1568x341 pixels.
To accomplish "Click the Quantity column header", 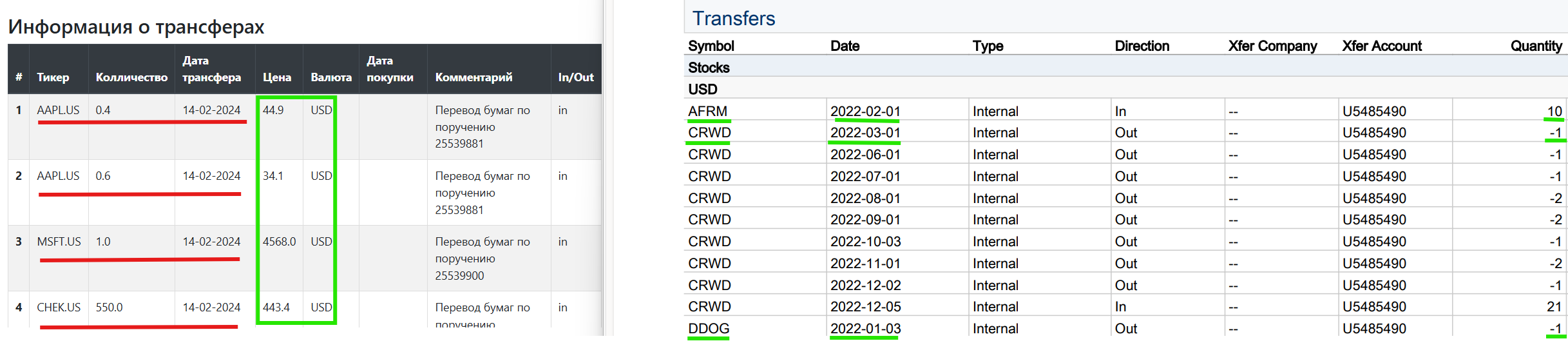I will coord(1536,46).
